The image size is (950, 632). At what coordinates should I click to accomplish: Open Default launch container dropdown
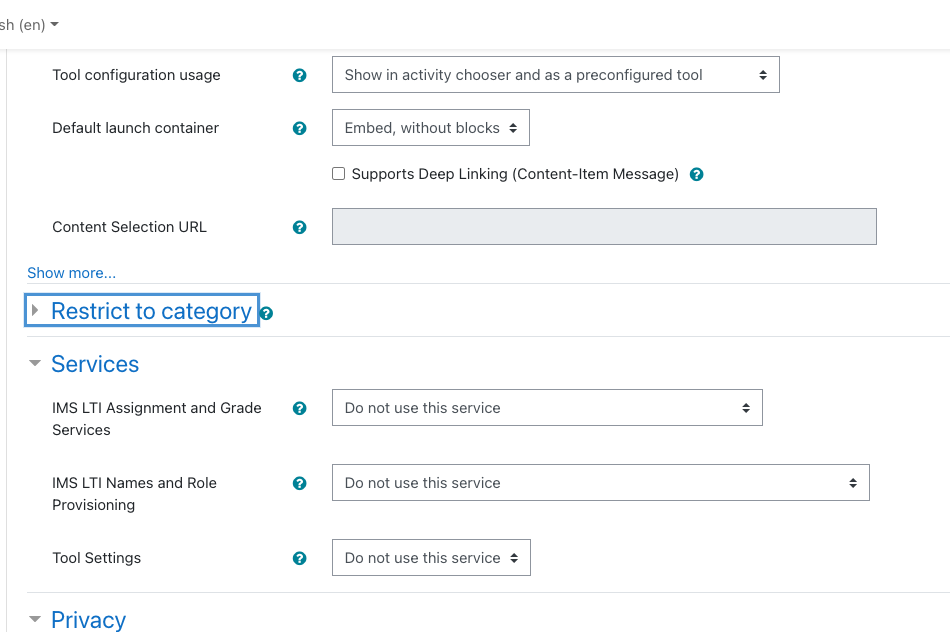pos(431,127)
